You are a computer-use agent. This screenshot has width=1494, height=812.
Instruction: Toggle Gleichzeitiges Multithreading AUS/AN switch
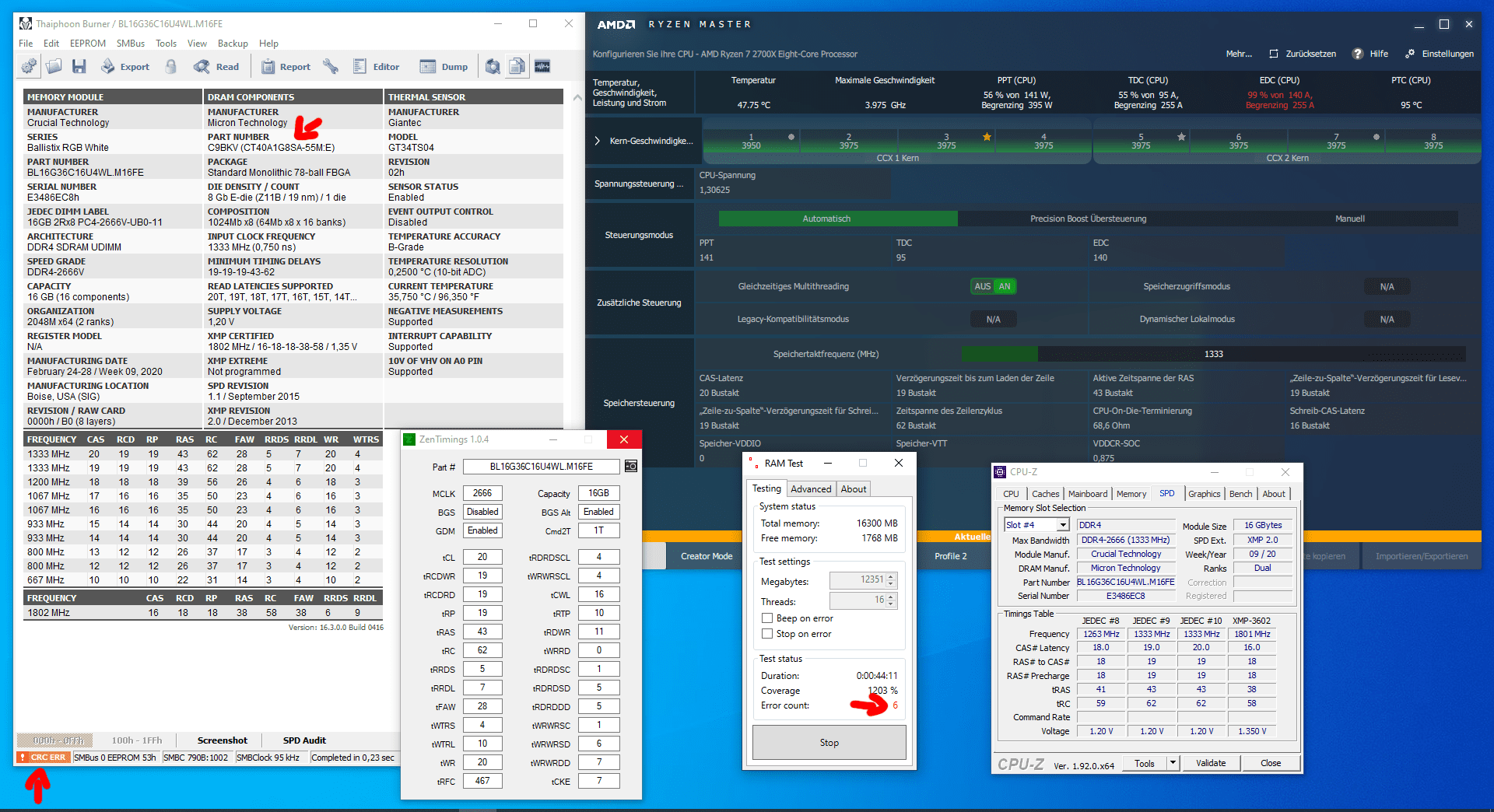994,286
